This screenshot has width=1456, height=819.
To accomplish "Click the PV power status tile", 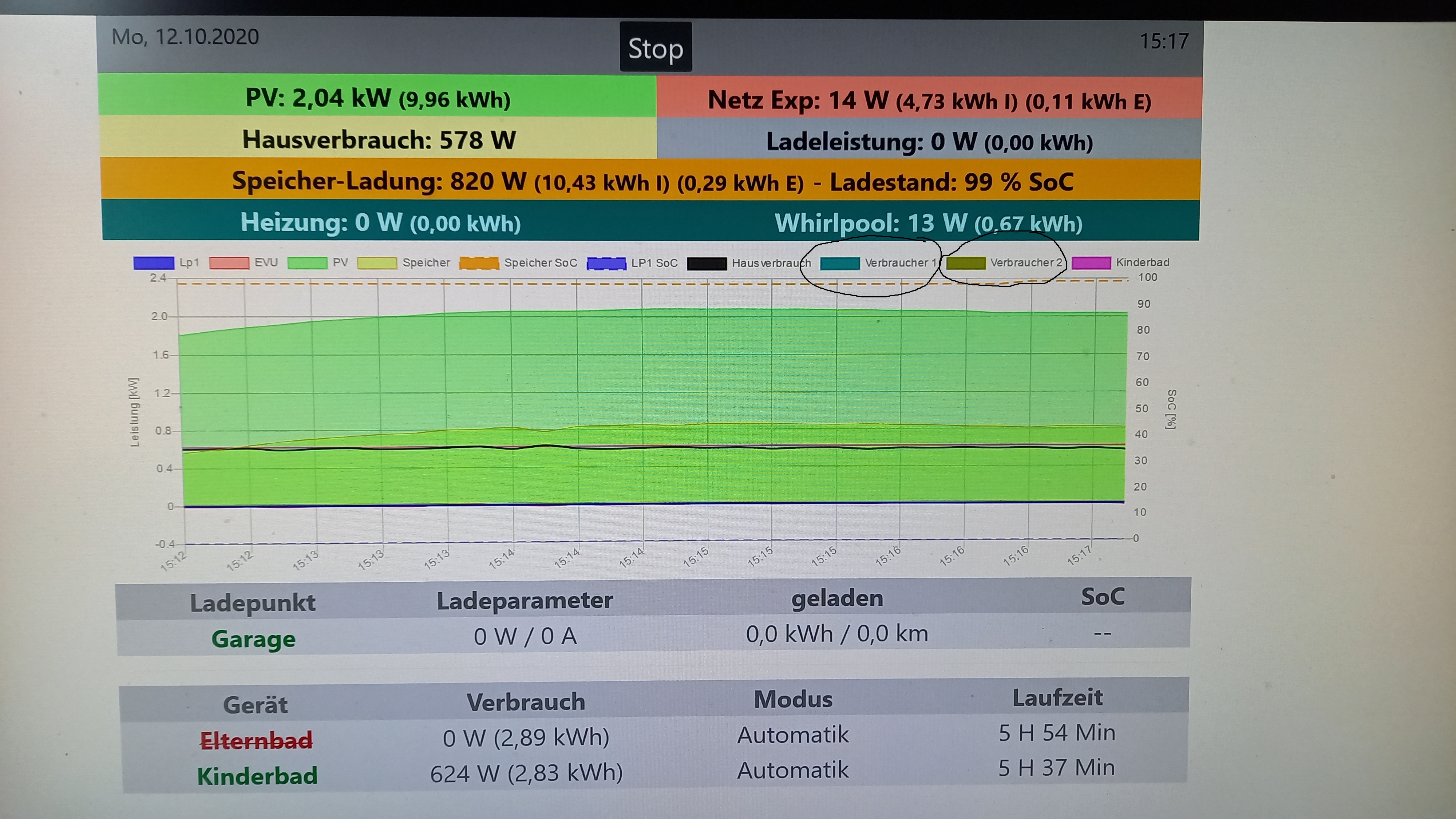I will pyautogui.click(x=377, y=98).
